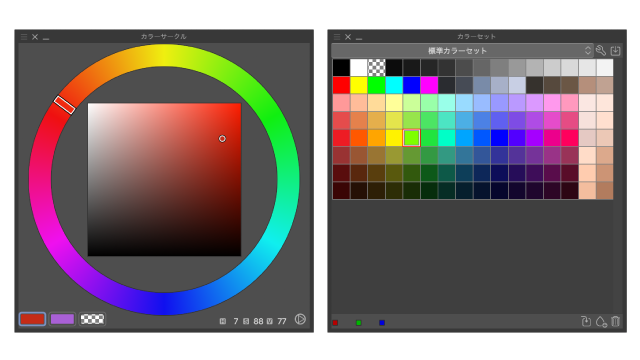This screenshot has height=360, width=640.
Task: Minimize the カラーサークル panel
Action: coord(46,38)
